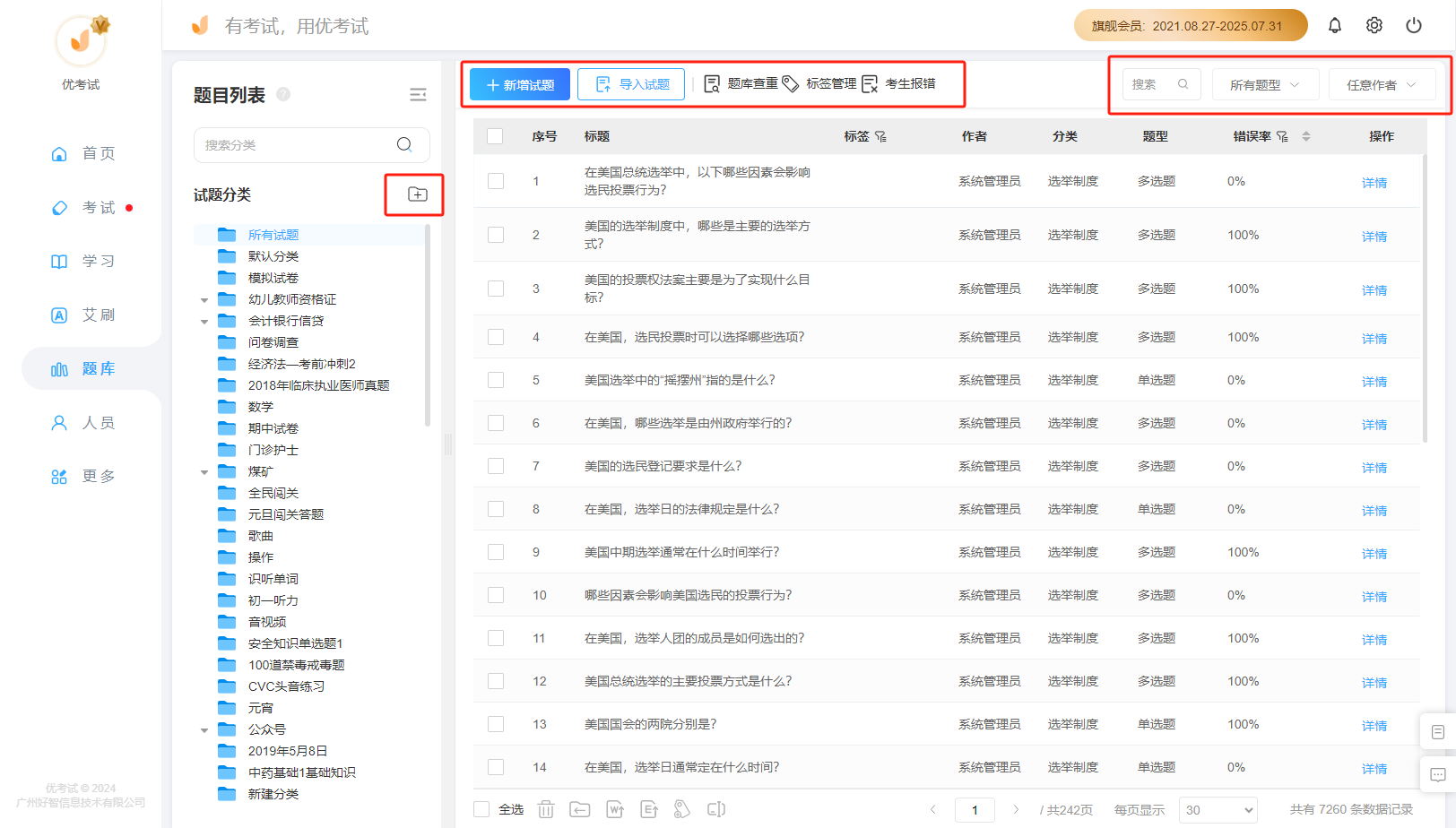
Task: Open the 任意作者 author dropdown
Action: (1382, 84)
